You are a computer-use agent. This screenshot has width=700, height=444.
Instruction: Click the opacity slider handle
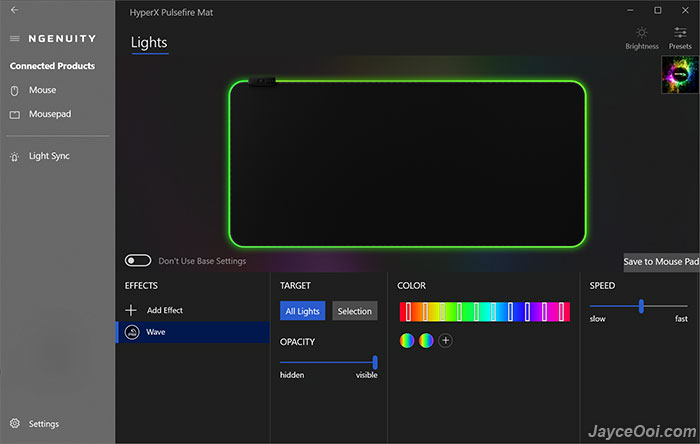(375, 362)
